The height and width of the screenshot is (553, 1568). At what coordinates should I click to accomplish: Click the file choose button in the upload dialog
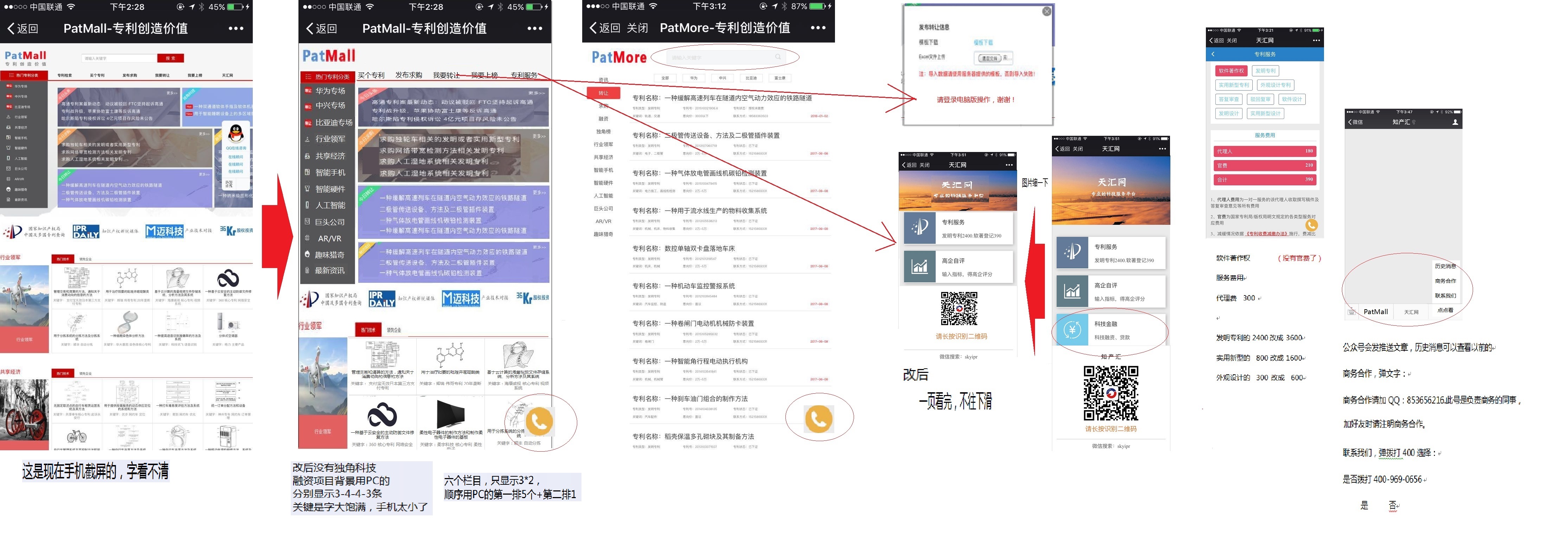[x=989, y=58]
